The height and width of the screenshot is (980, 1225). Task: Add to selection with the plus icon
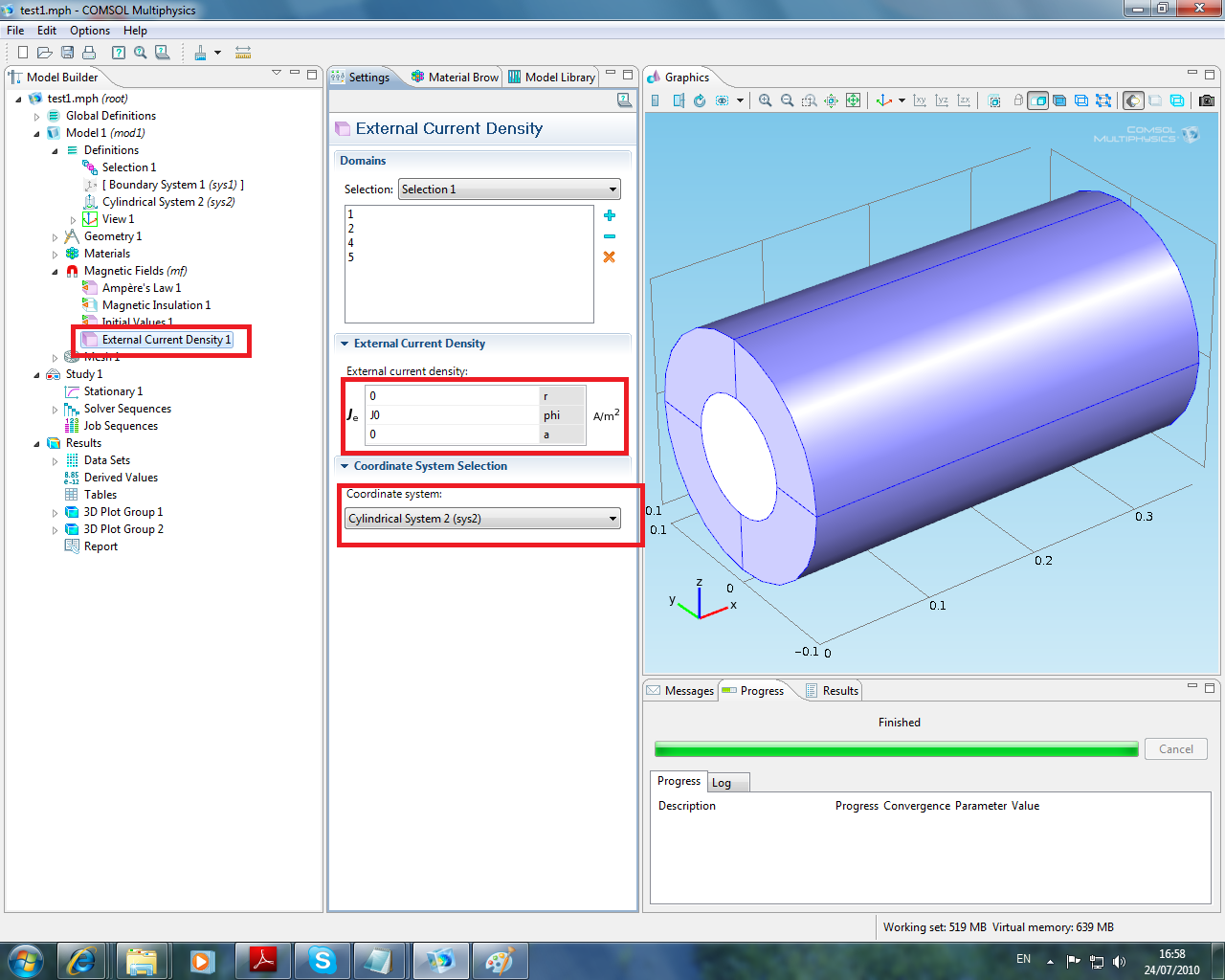pos(610,215)
